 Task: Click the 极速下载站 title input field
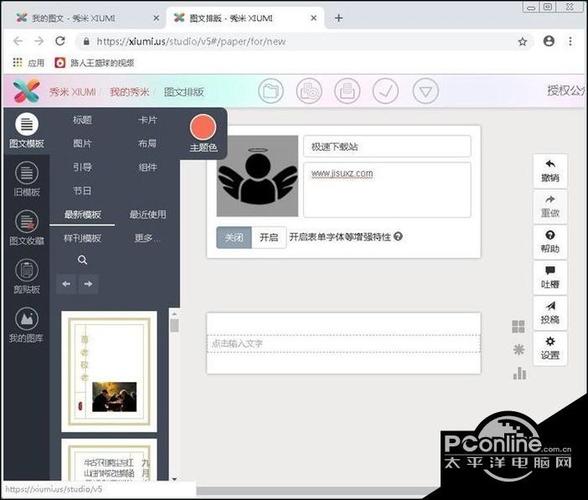point(387,146)
